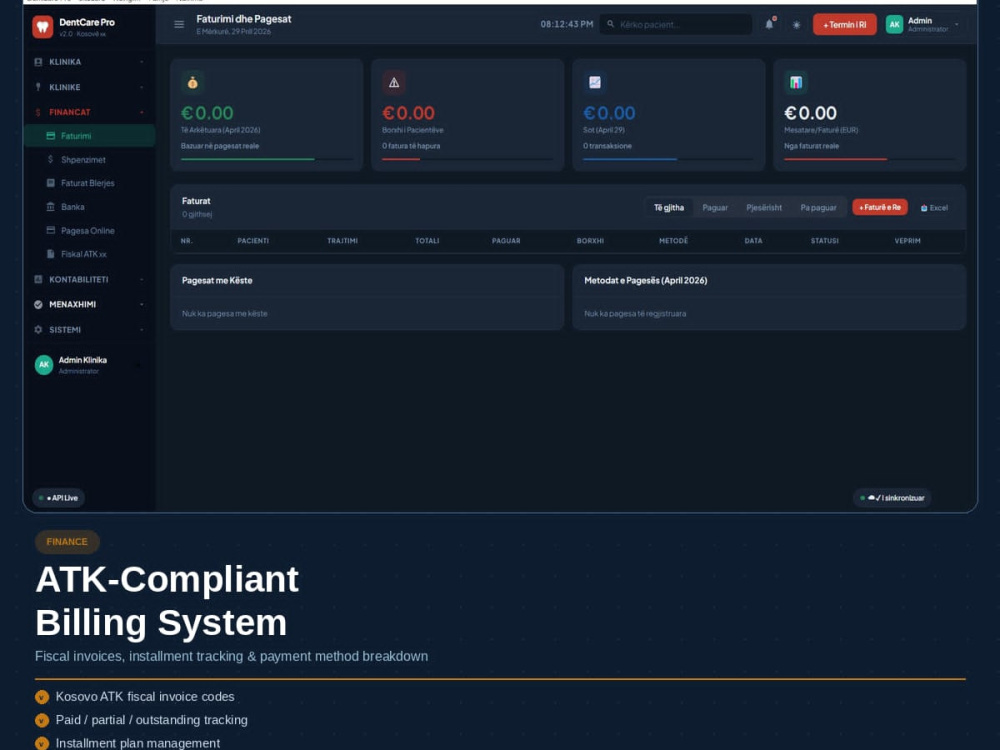
Task: Collapse the FINANCAT section chevron
Action: click(141, 112)
